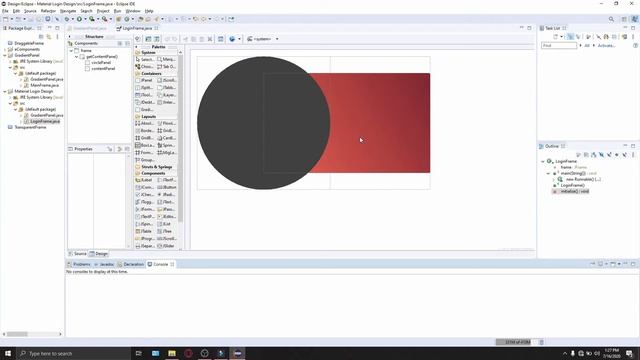Image resolution: width=640 pixels, height=360 pixels.
Task: Click the taskbar search box
Action: [73, 353]
